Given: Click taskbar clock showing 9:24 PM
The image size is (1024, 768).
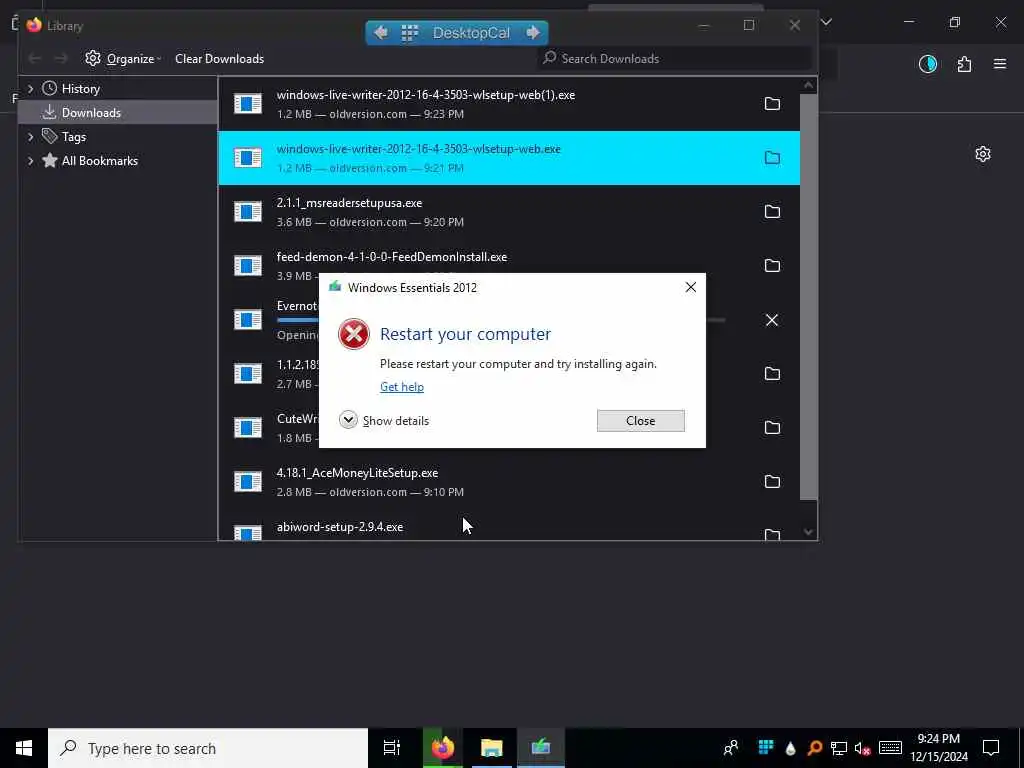Looking at the screenshot, I should 938,748.
